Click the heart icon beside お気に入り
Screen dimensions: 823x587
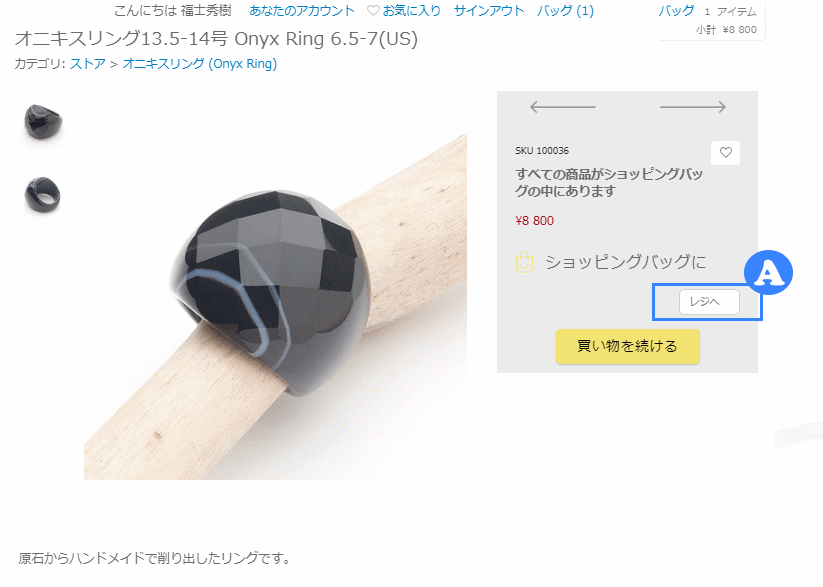point(373,11)
